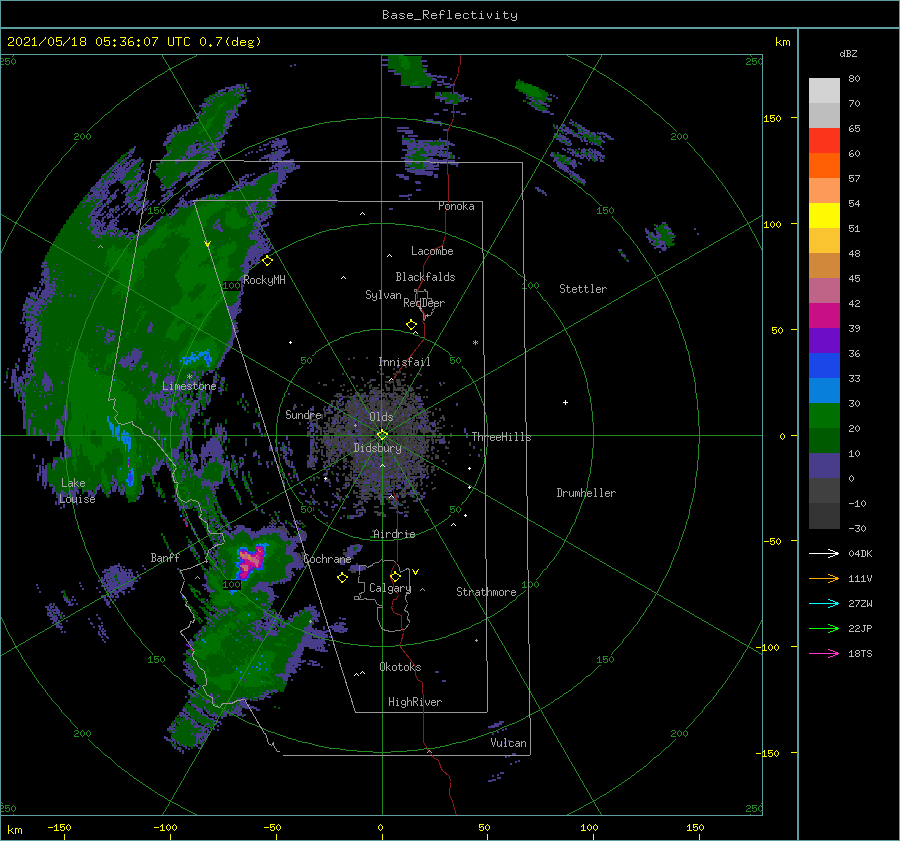The height and width of the screenshot is (841, 900).
Task: Click the Airdrie label
Action: 394,534
